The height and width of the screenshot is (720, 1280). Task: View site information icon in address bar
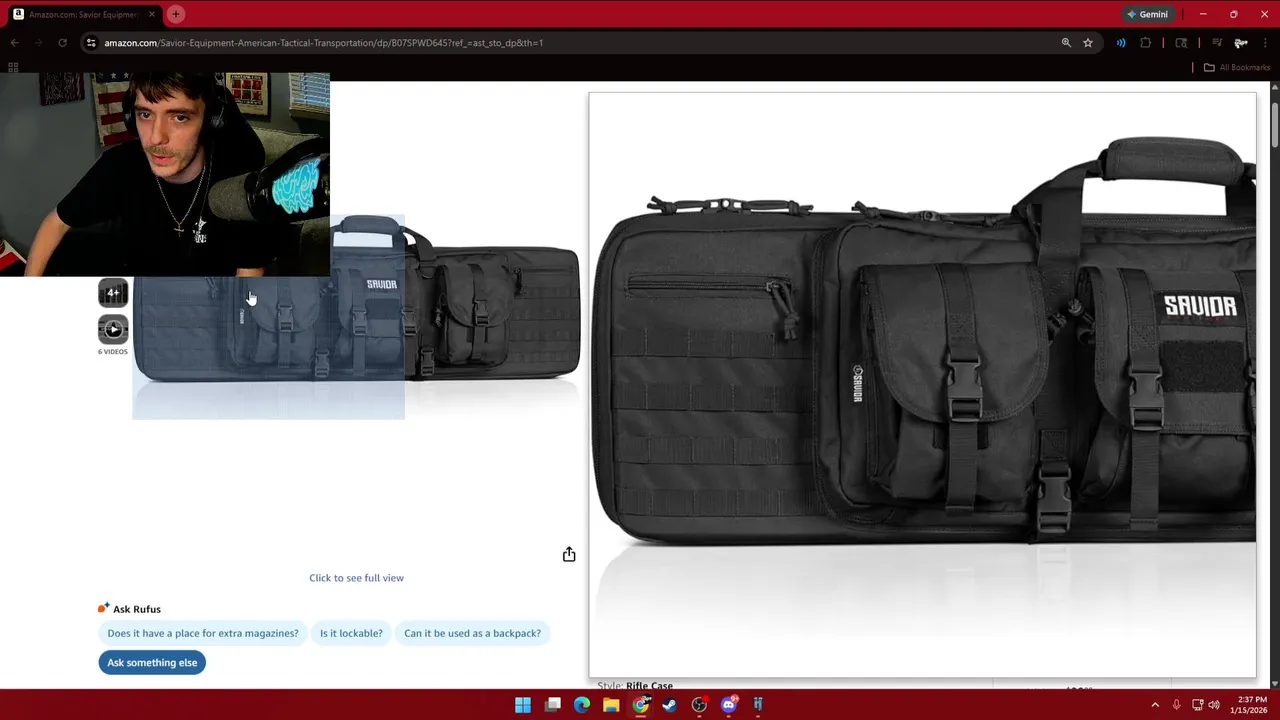[91, 43]
